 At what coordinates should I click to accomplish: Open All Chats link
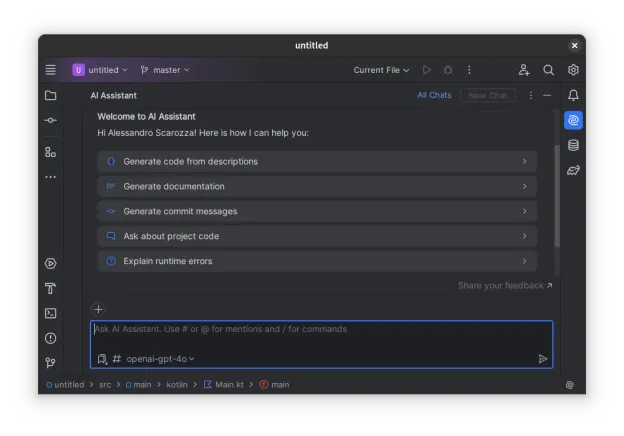(434, 95)
